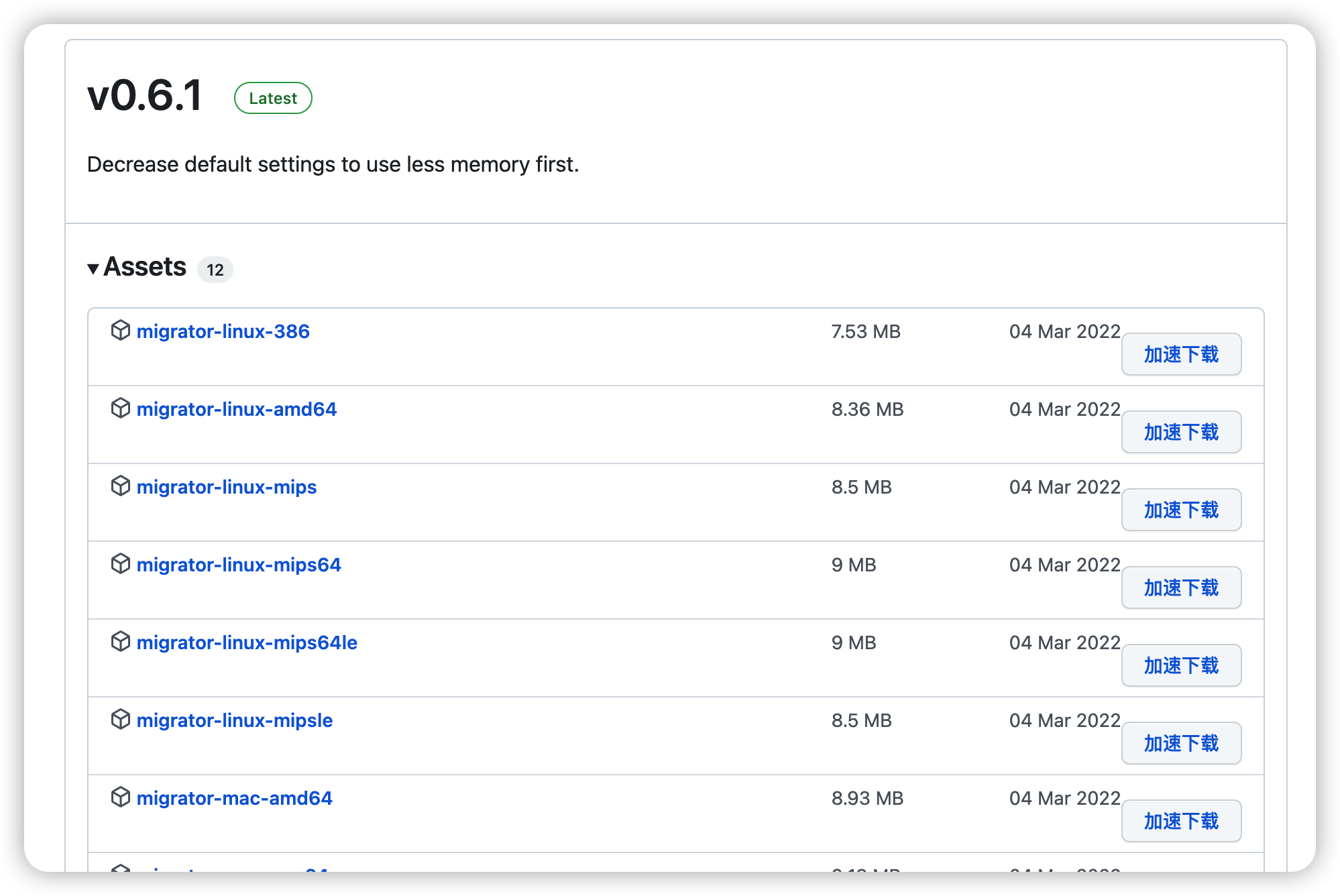This screenshot has width=1340, height=896.
Task: Download migrator-linux-amd64 asset
Action: tap(236, 409)
